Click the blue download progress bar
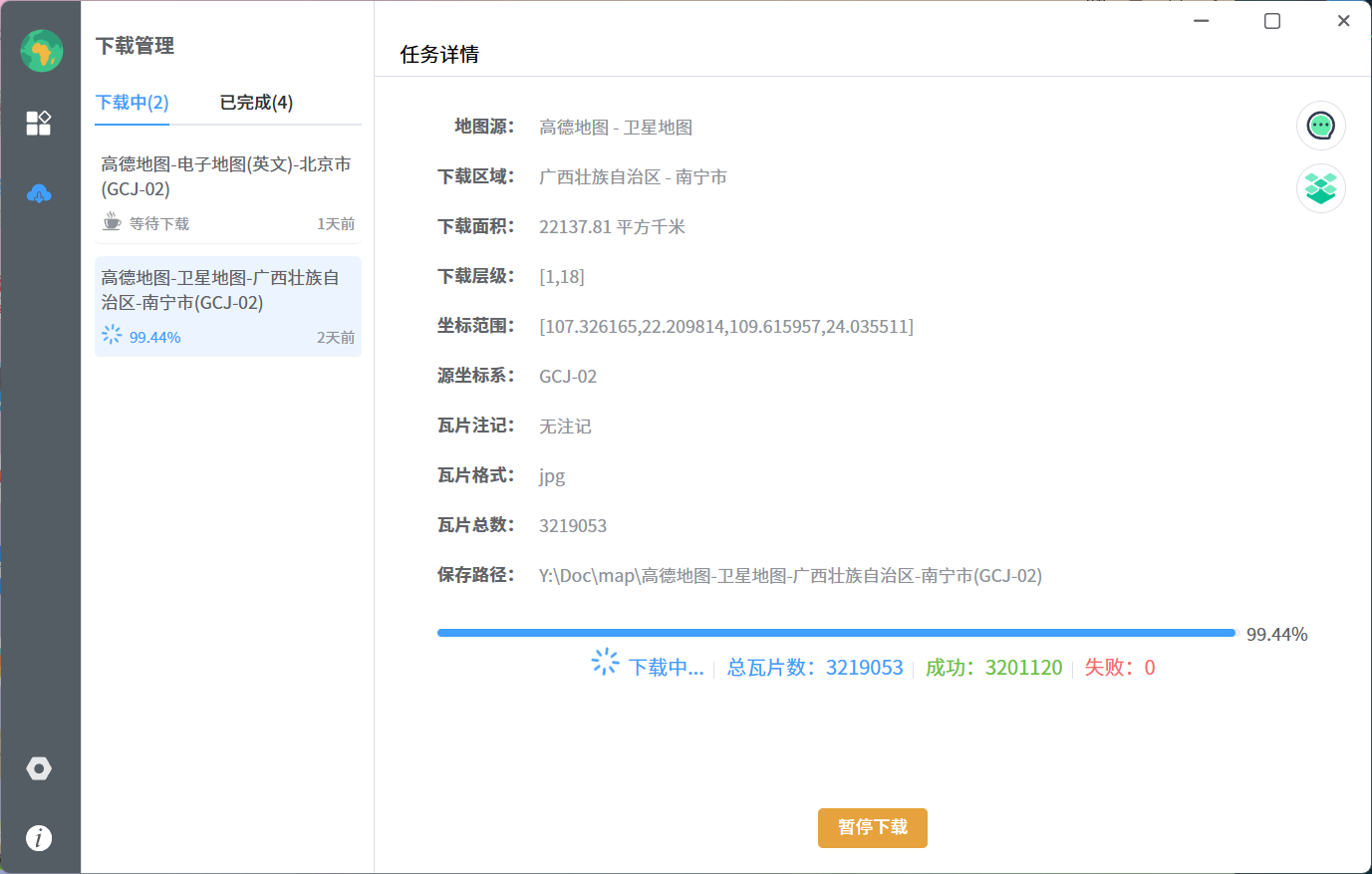 pos(837,632)
